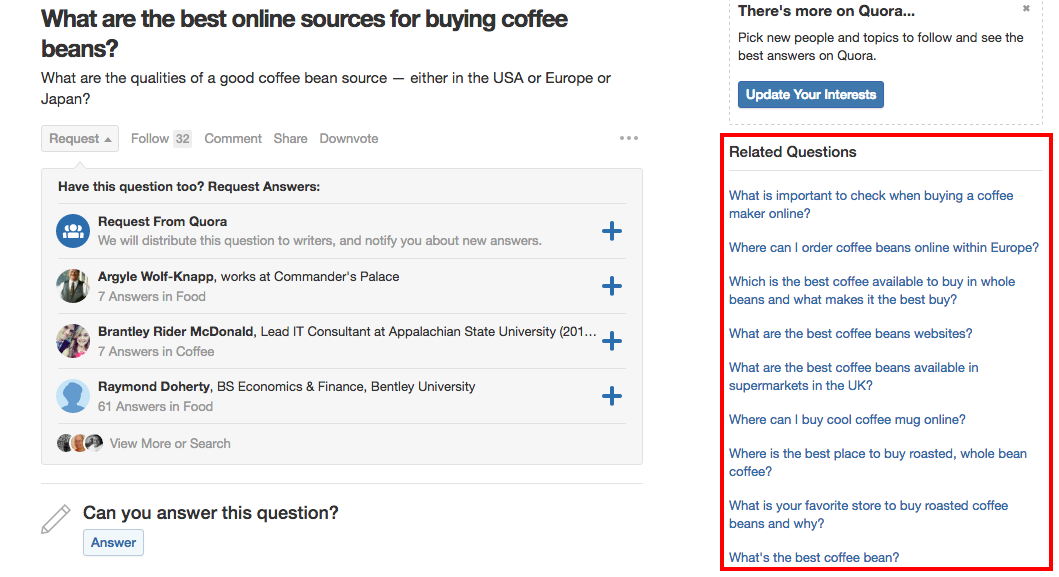The image size is (1059, 577).
Task: Click the pencil icon beside Can you answer
Action: tap(55, 520)
